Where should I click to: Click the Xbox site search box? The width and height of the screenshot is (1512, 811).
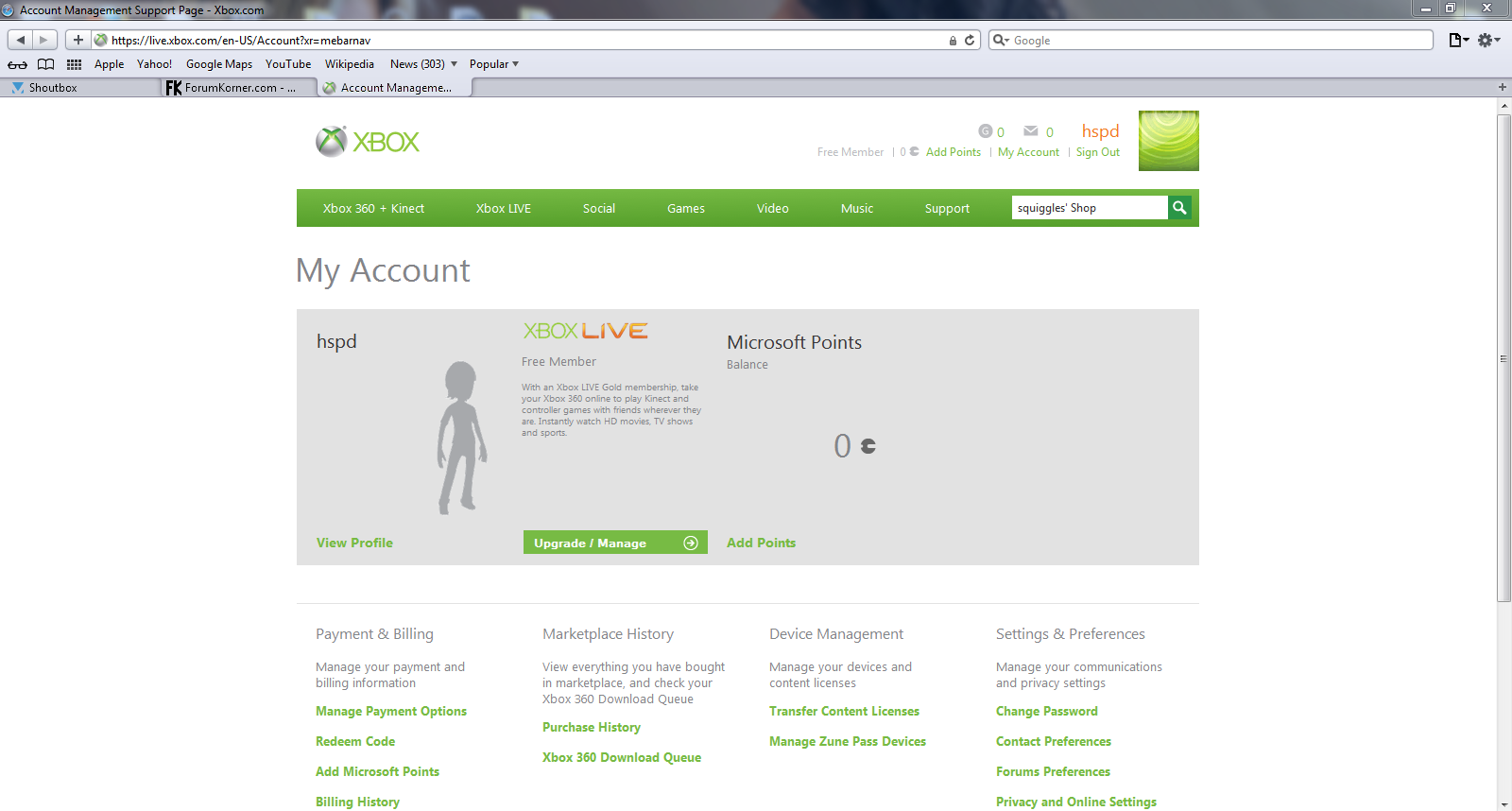coord(1090,208)
